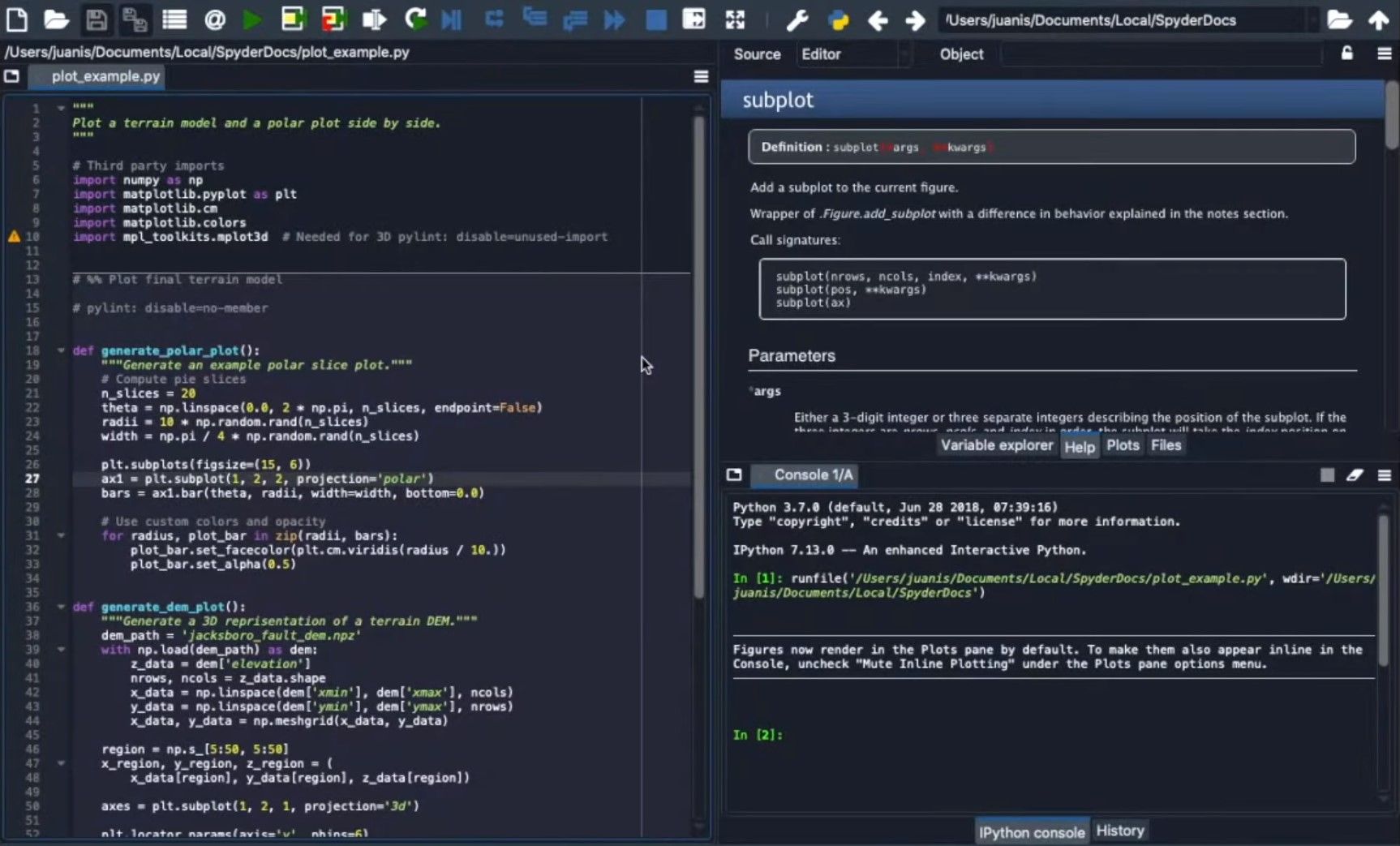Image resolution: width=1400 pixels, height=846 pixels.
Task: Collapse the generate_polar_plot function fold
Action: coord(61,350)
